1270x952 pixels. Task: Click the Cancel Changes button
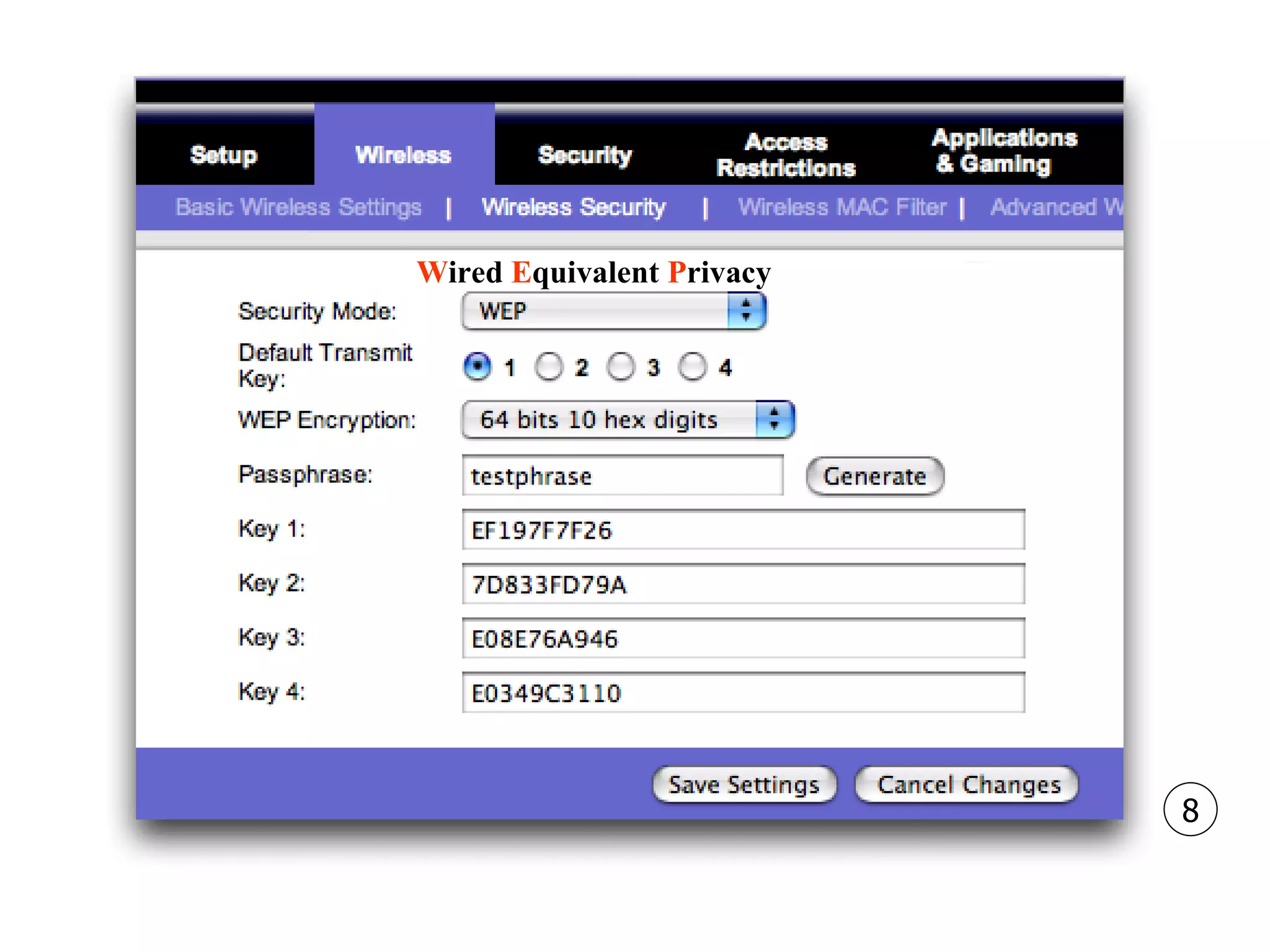click(968, 785)
